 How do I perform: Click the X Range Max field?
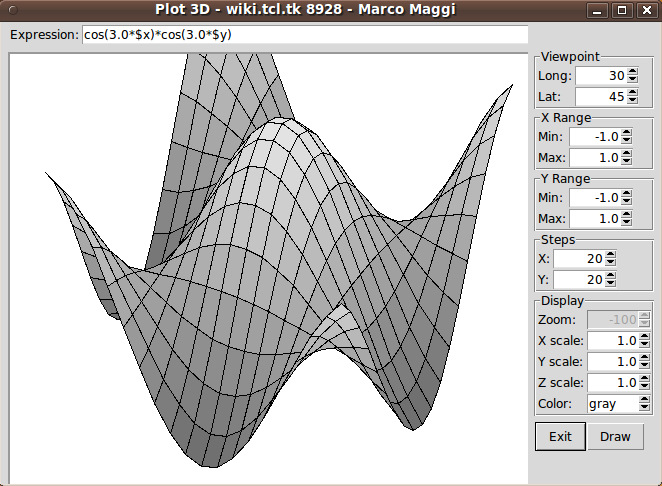[596, 157]
